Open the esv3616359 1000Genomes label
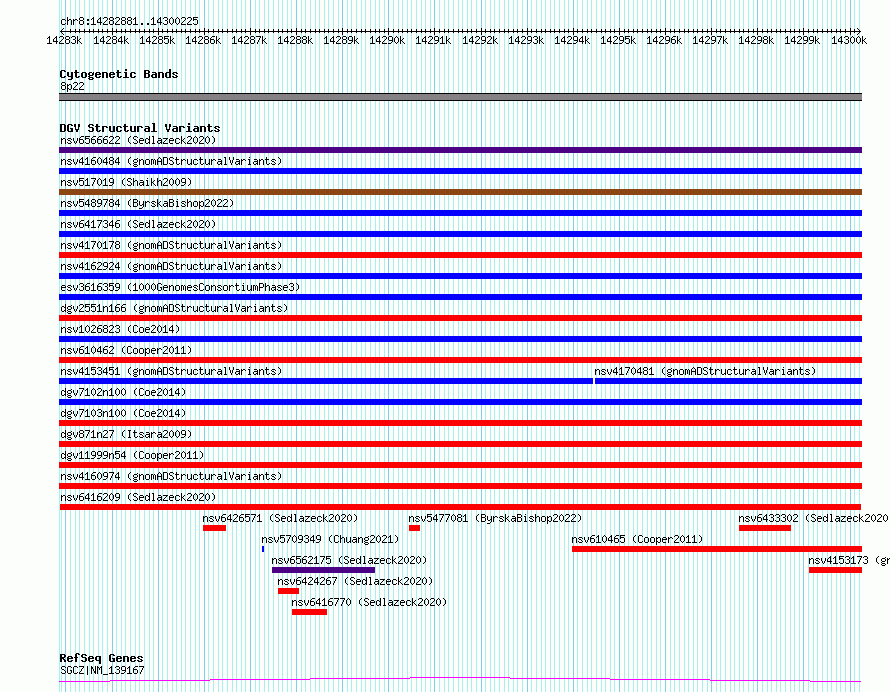The image size is (890, 692). tap(180, 287)
